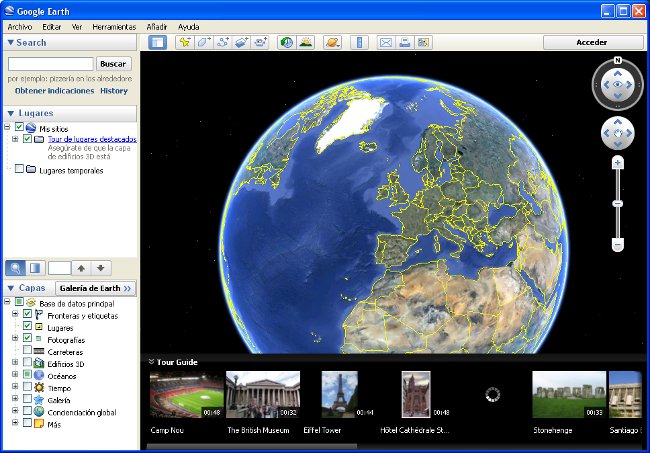Switch between Earth, Sky and planets icon
The height and width of the screenshot is (453, 650).
(x=332, y=42)
